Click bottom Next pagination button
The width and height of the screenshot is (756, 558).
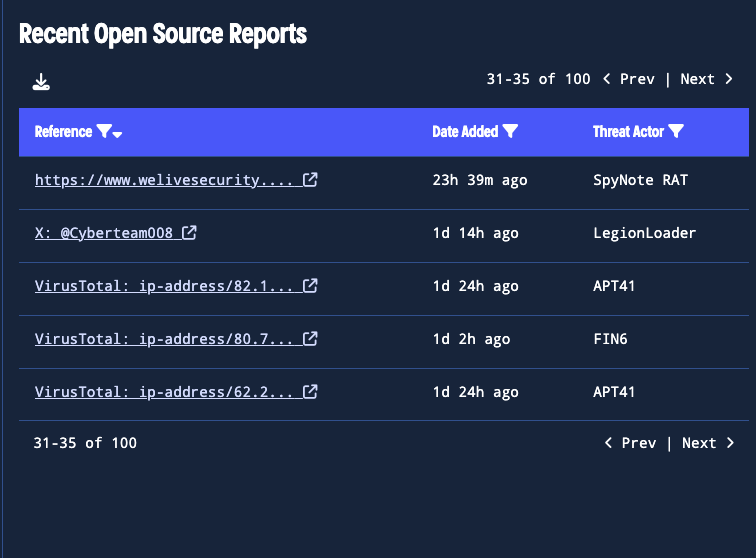tap(699, 443)
